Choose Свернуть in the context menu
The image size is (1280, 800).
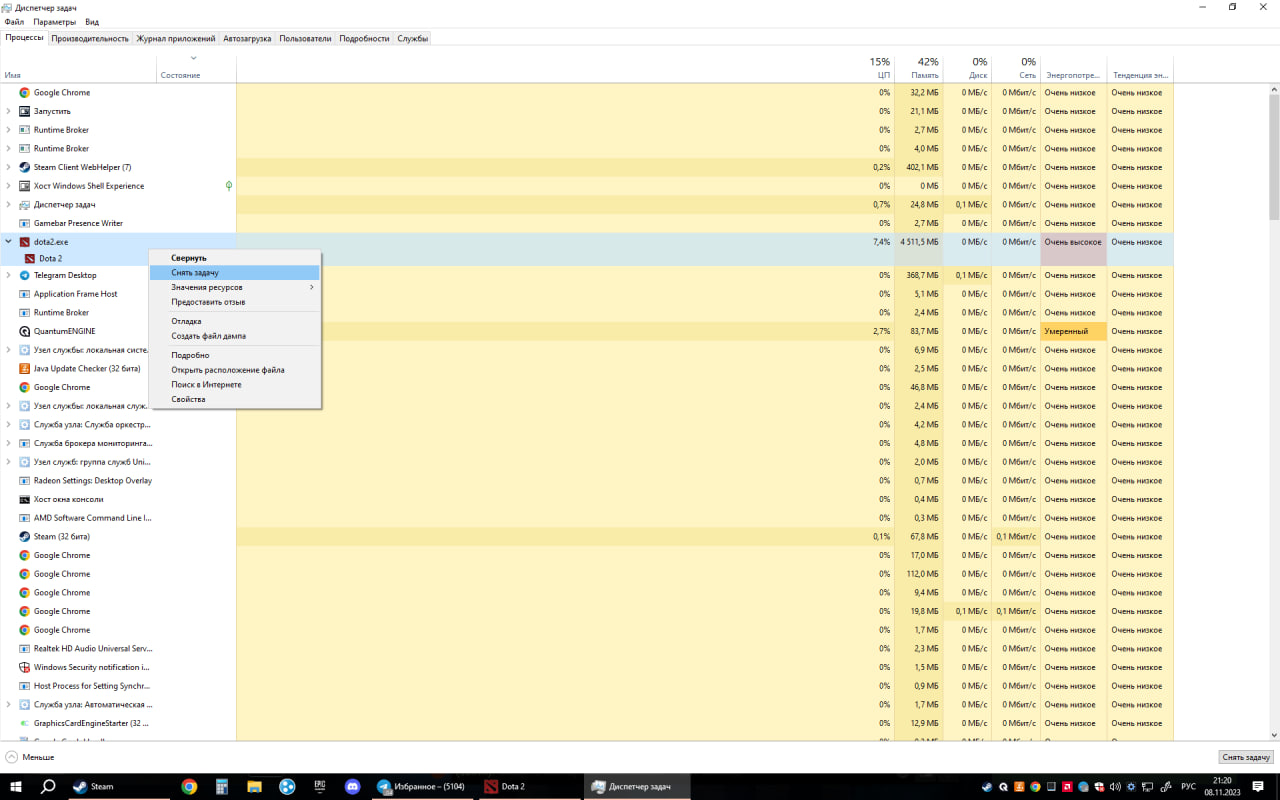click(x=235, y=258)
